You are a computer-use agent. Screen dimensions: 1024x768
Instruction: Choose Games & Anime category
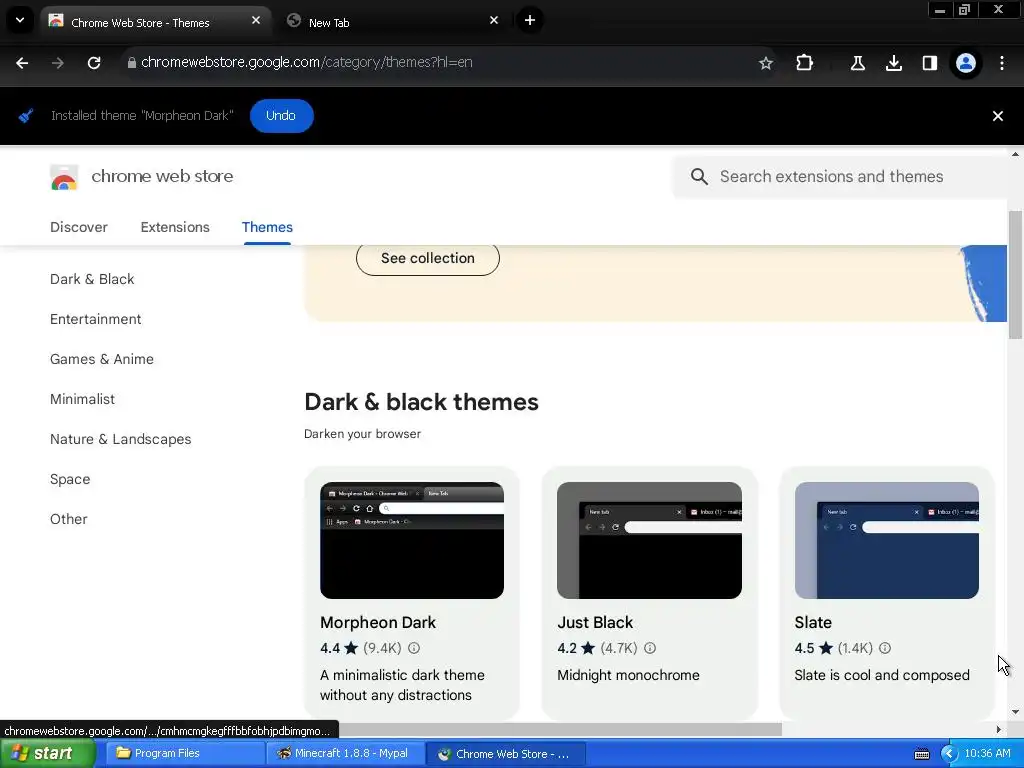pyautogui.click(x=102, y=359)
